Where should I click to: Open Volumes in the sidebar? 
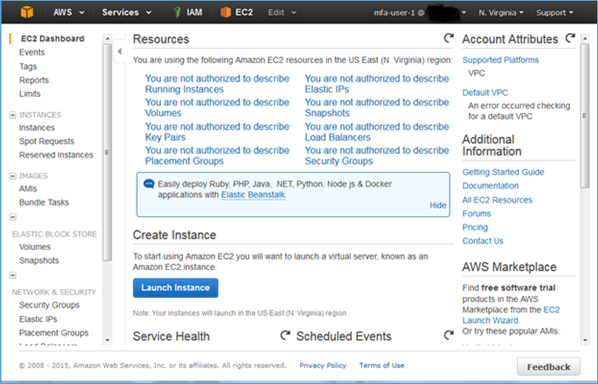click(x=35, y=247)
